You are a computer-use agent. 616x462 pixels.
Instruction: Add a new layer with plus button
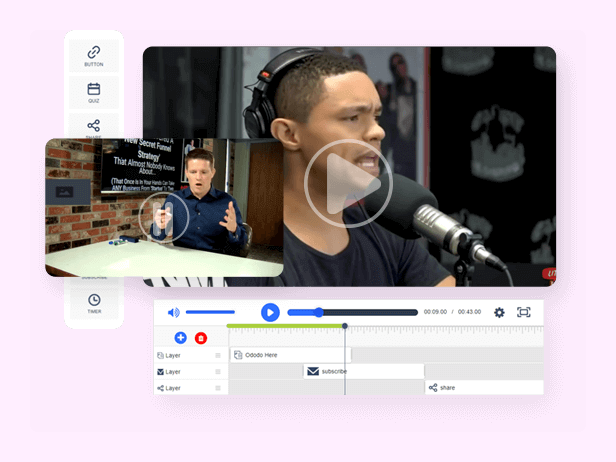(x=181, y=337)
